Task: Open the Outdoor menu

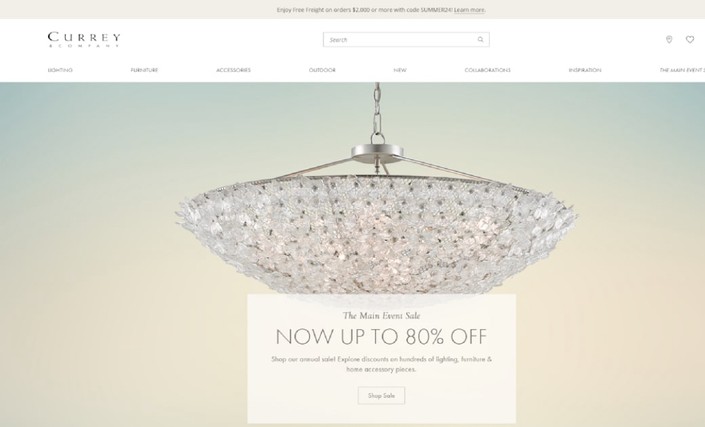Action: (322, 70)
